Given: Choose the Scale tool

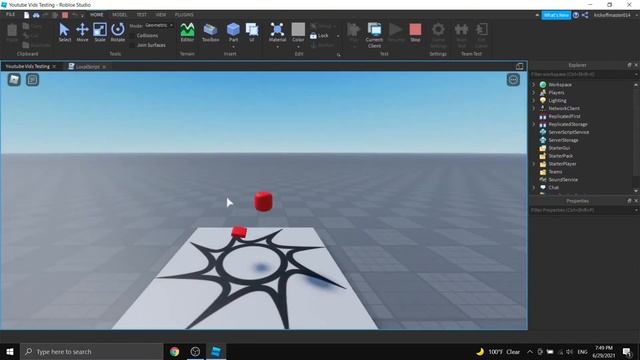Looking at the screenshot, I should (100, 32).
